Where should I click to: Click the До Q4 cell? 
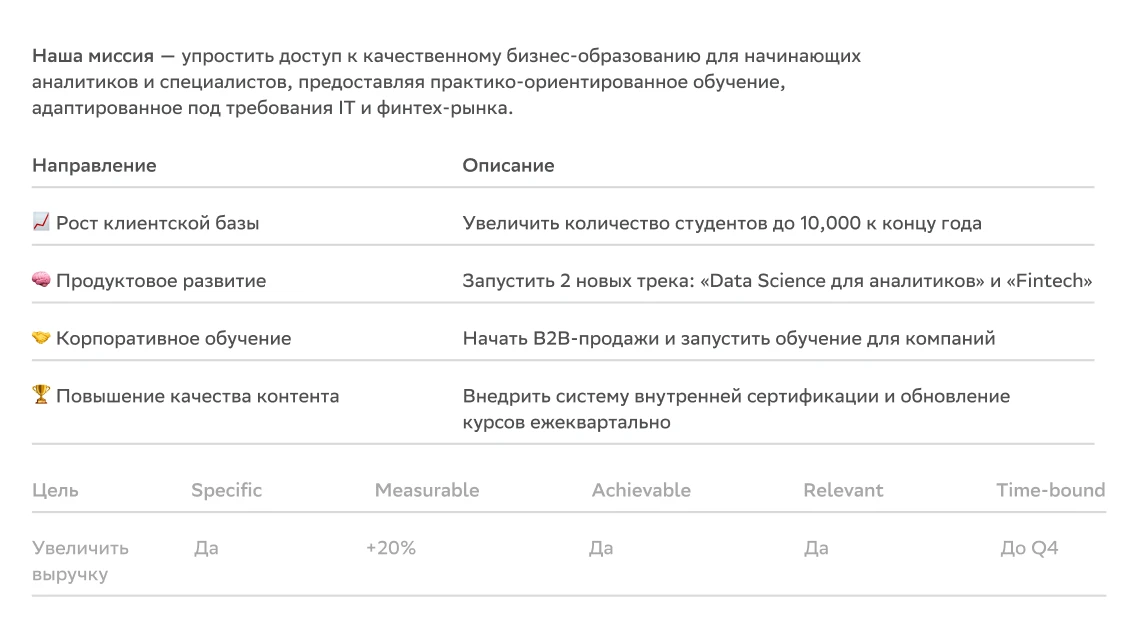(x=1029, y=548)
